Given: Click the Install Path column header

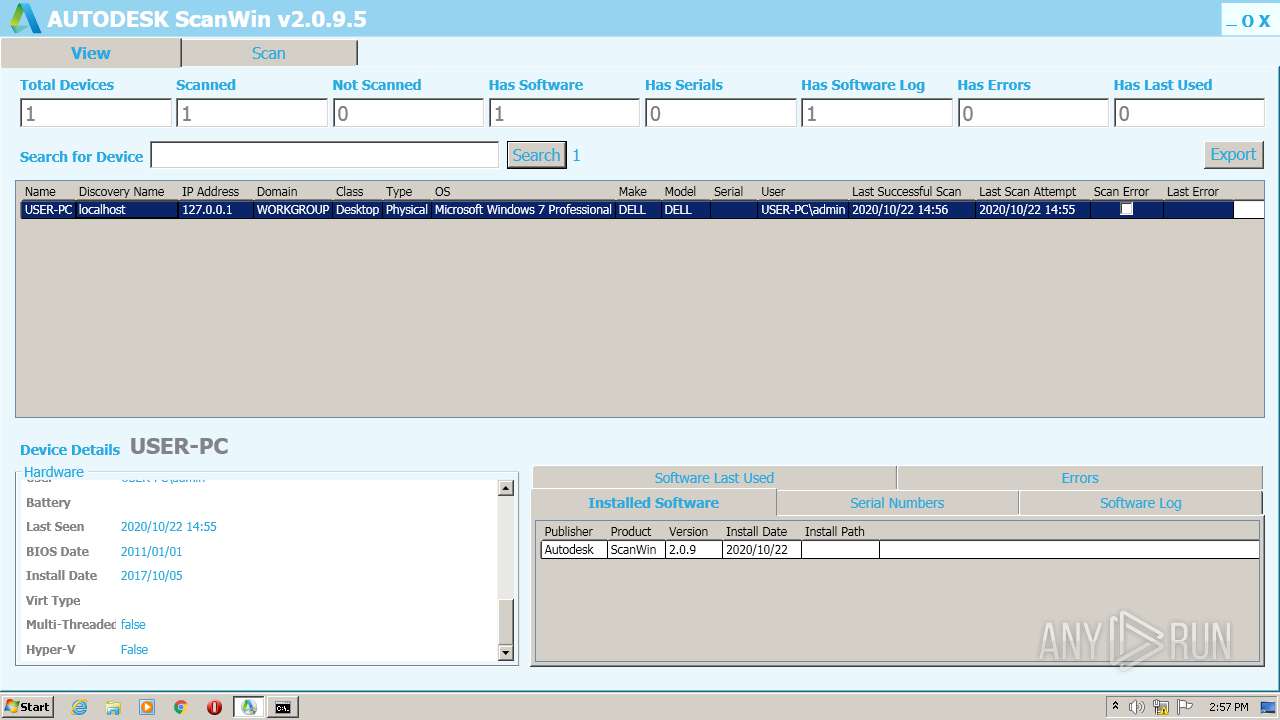Looking at the screenshot, I should tap(834, 531).
